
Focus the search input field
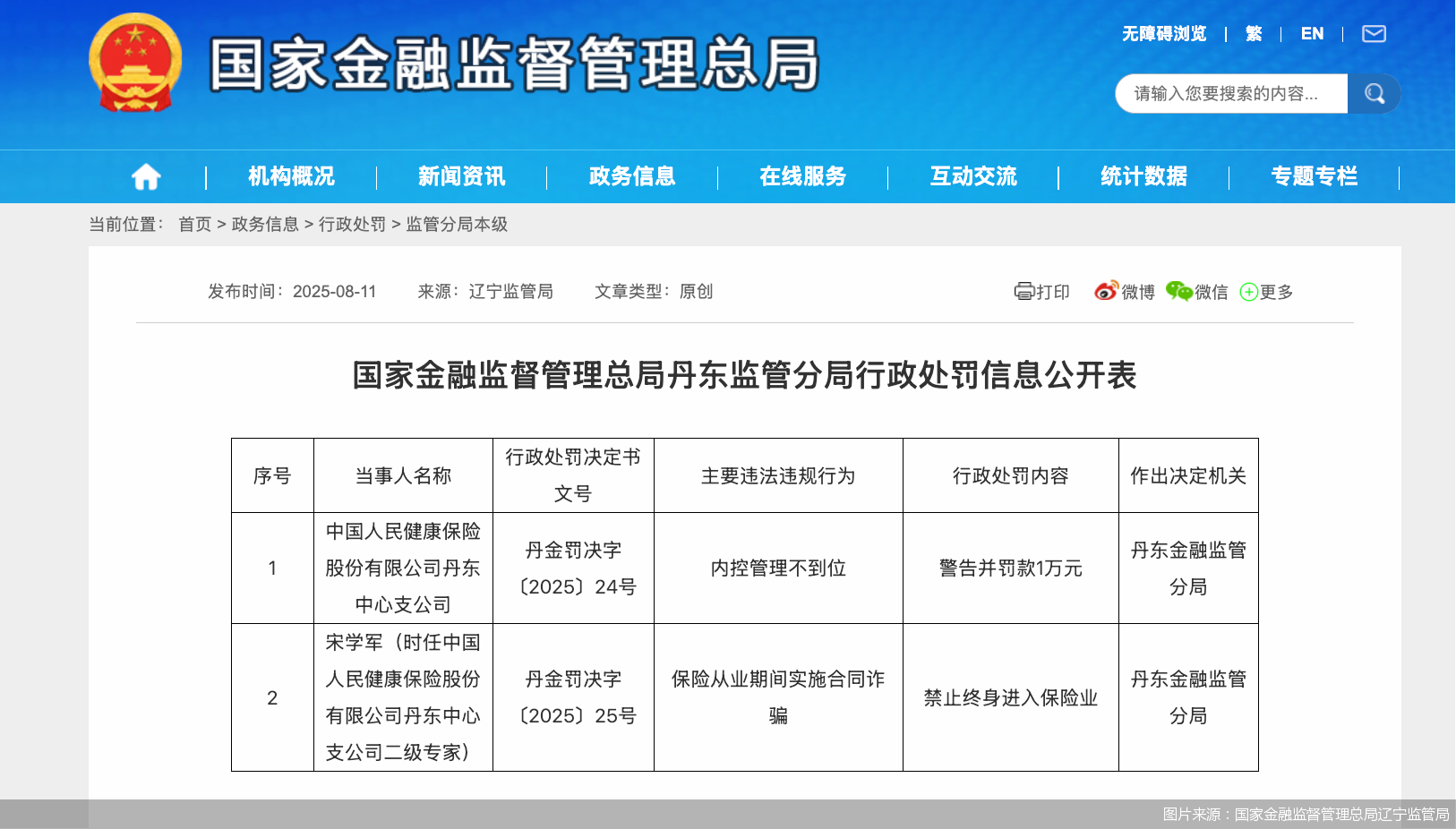(1231, 94)
